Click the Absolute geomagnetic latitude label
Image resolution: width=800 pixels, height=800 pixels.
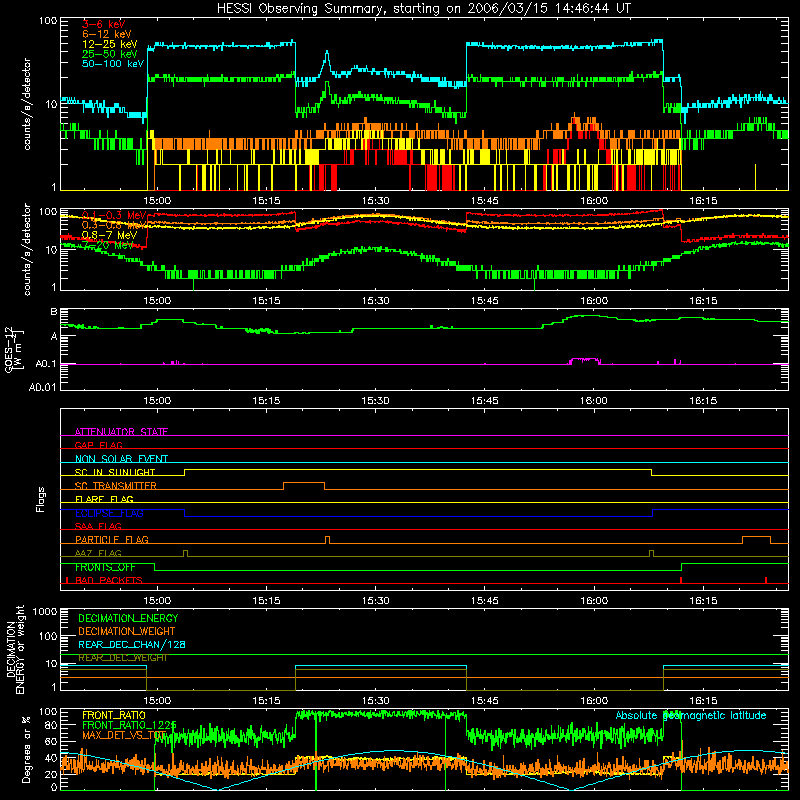pyautogui.click(x=691, y=715)
